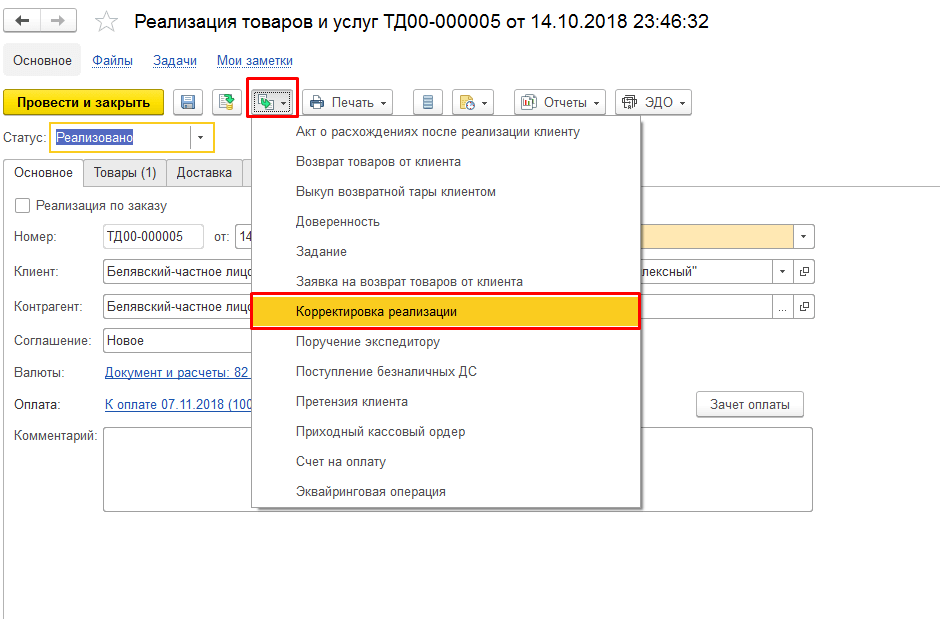Open the linked item icon in Контрагент row
Viewport: 940px width, 619px height.
tap(804, 307)
